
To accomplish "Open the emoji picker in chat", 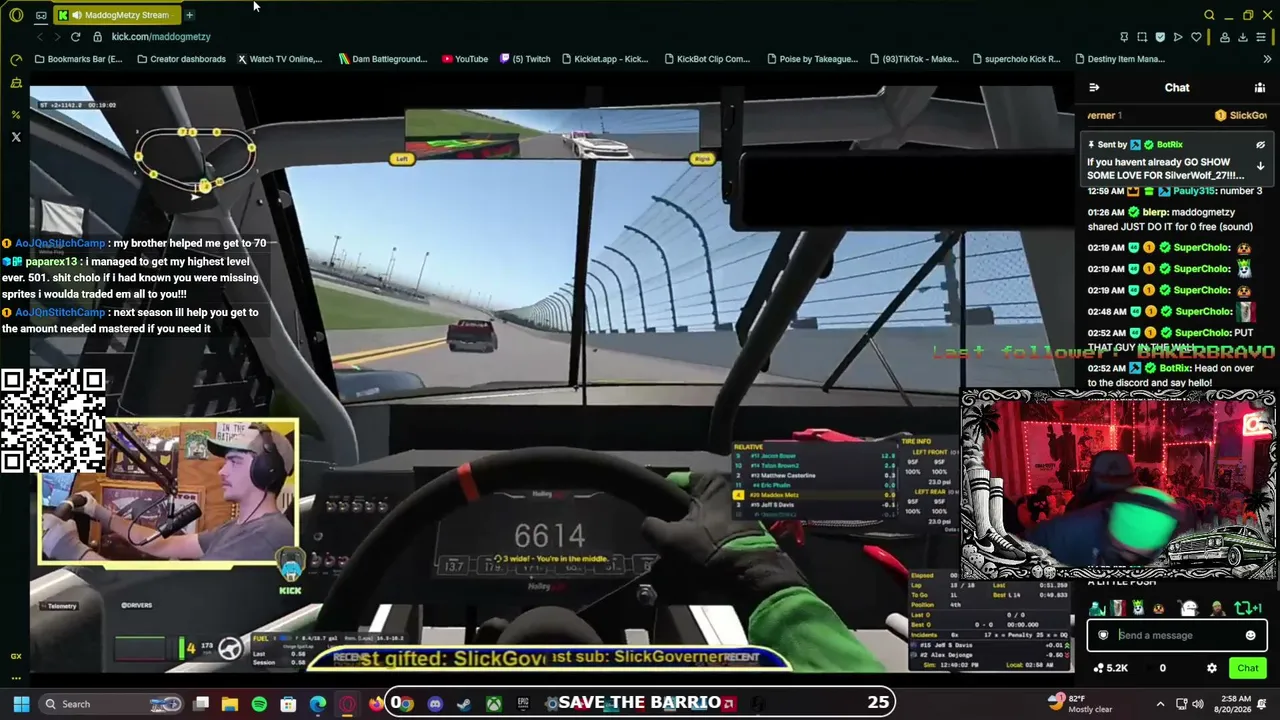I will [1250, 635].
